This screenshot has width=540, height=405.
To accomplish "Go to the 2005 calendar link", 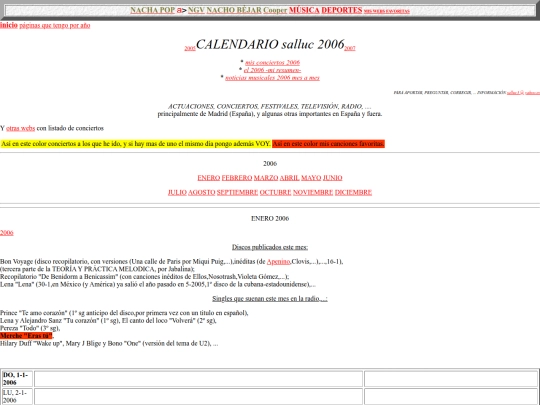I will click(x=190, y=49).
